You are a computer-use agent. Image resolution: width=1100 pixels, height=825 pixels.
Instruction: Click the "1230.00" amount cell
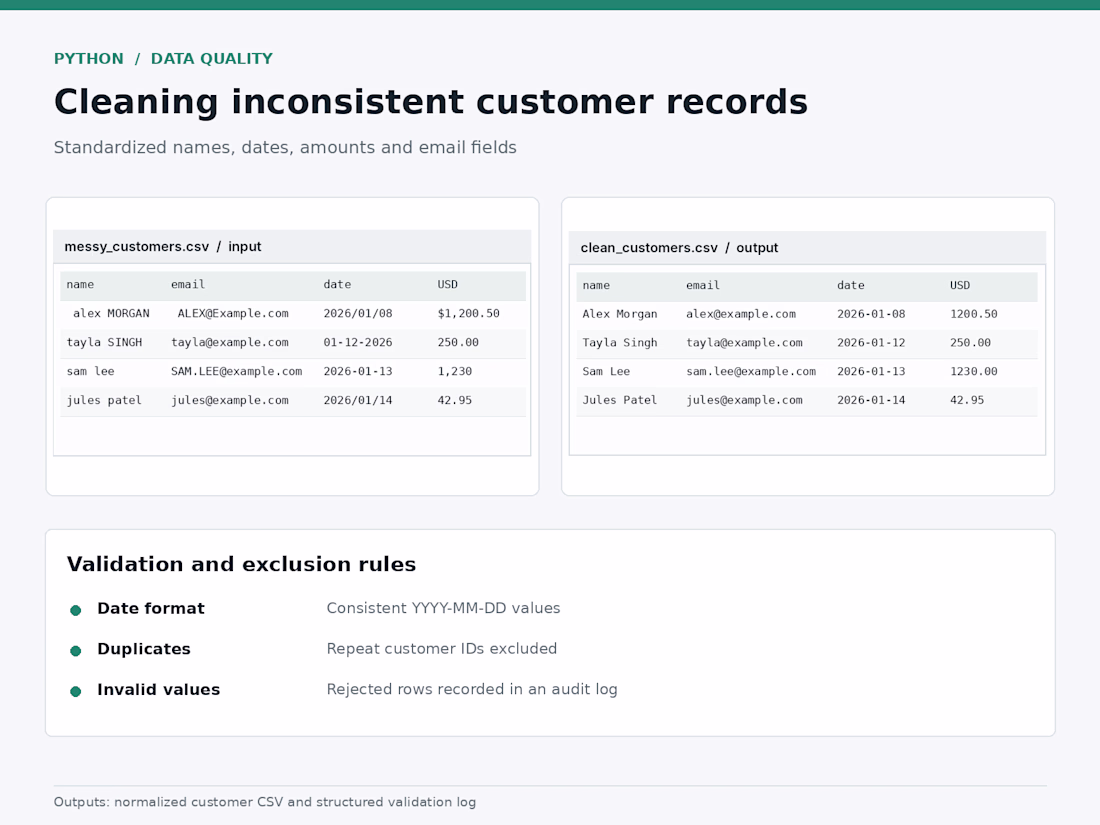coord(974,371)
